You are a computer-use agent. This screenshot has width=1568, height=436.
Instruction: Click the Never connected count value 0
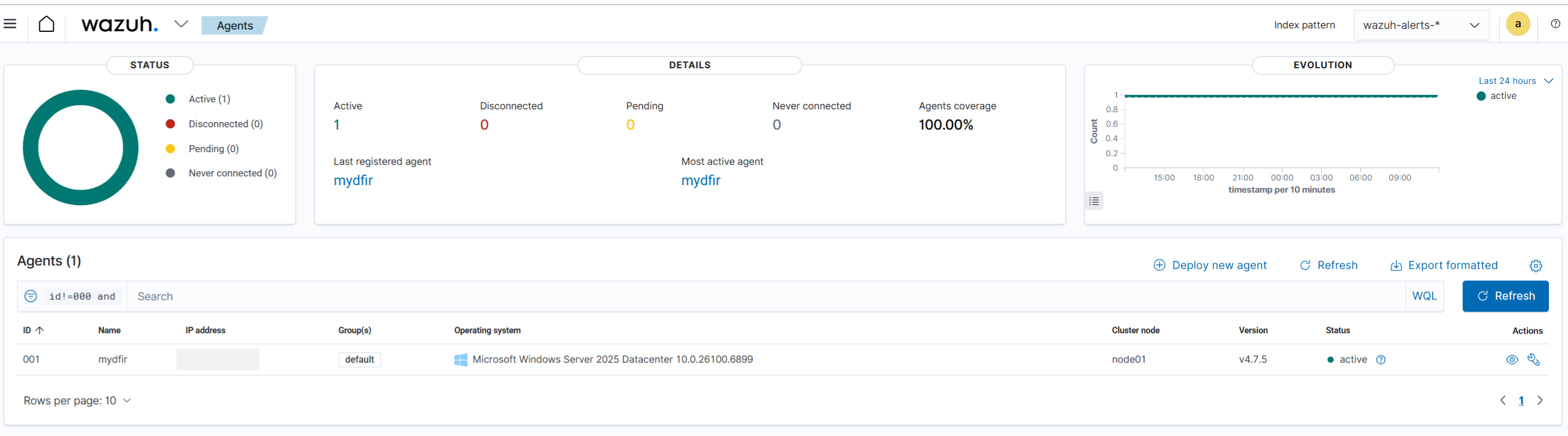[776, 125]
